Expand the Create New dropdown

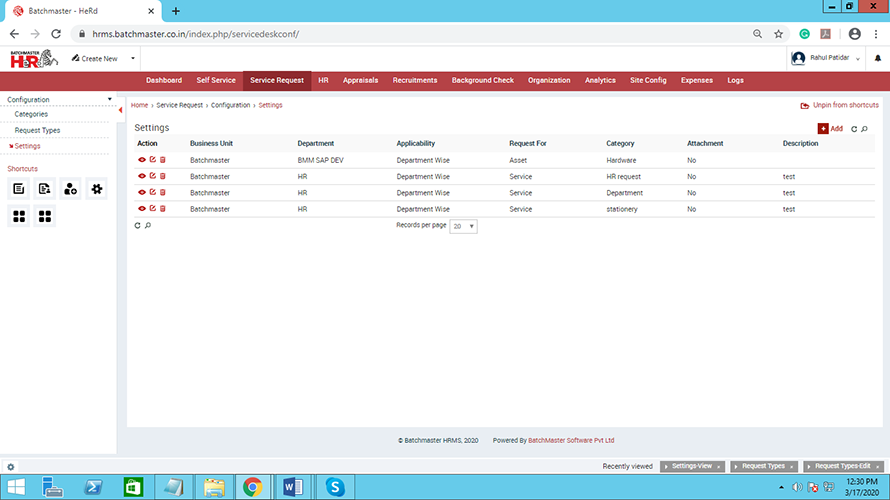click(x=97, y=59)
